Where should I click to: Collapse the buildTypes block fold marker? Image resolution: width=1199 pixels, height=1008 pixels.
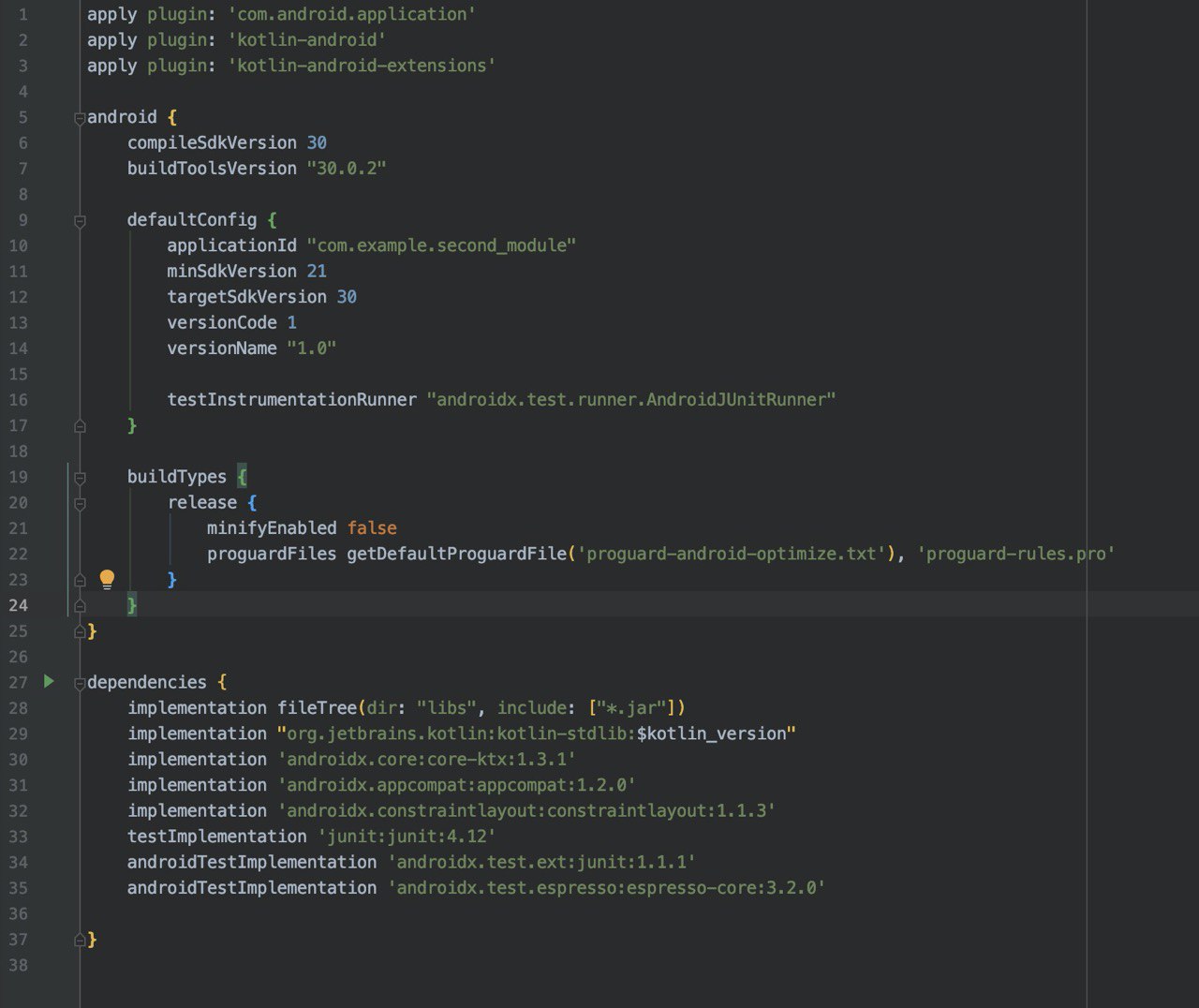tap(80, 478)
